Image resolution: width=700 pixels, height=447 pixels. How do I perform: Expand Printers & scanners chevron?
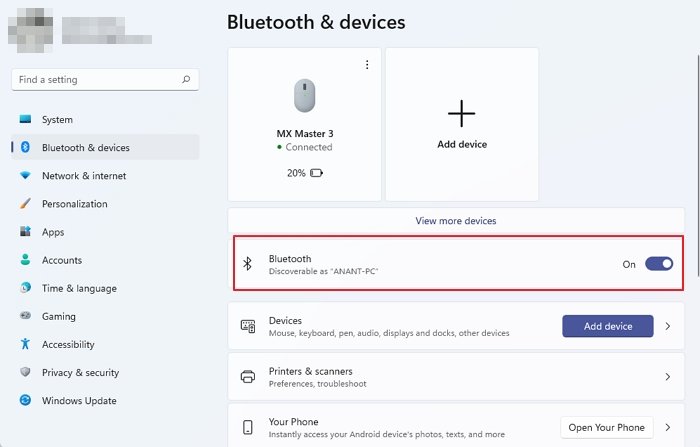coord(667,377)
